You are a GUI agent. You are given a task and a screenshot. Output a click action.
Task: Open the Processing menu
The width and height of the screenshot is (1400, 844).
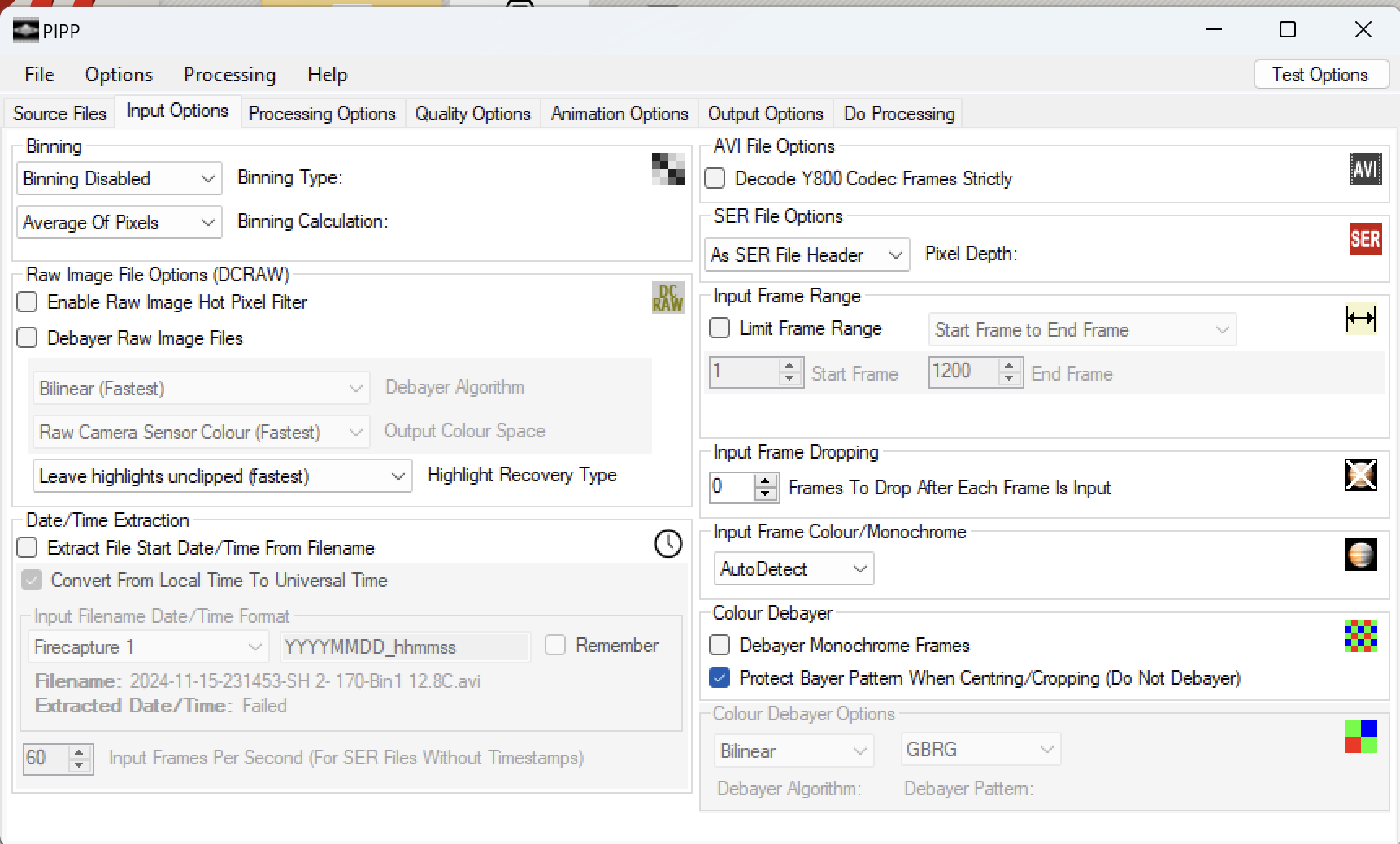230,75
